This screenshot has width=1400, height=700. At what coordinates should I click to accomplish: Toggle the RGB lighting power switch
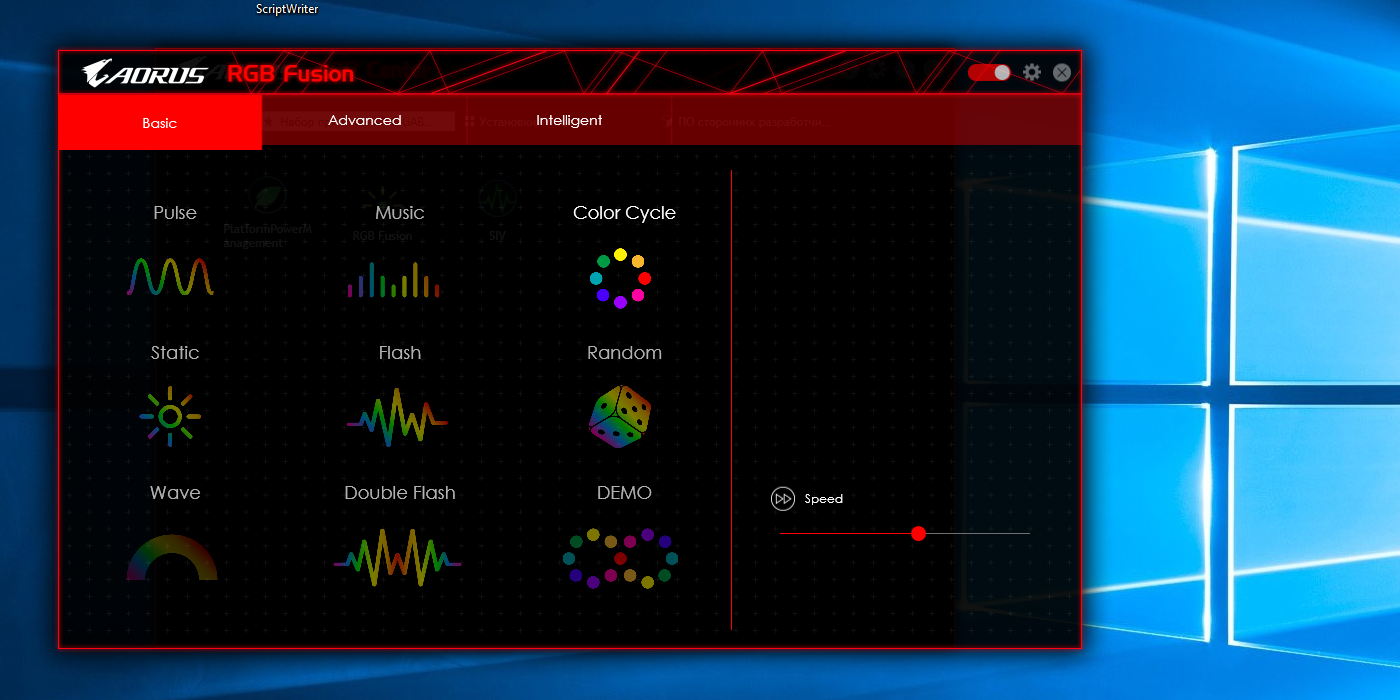point(989,73)
